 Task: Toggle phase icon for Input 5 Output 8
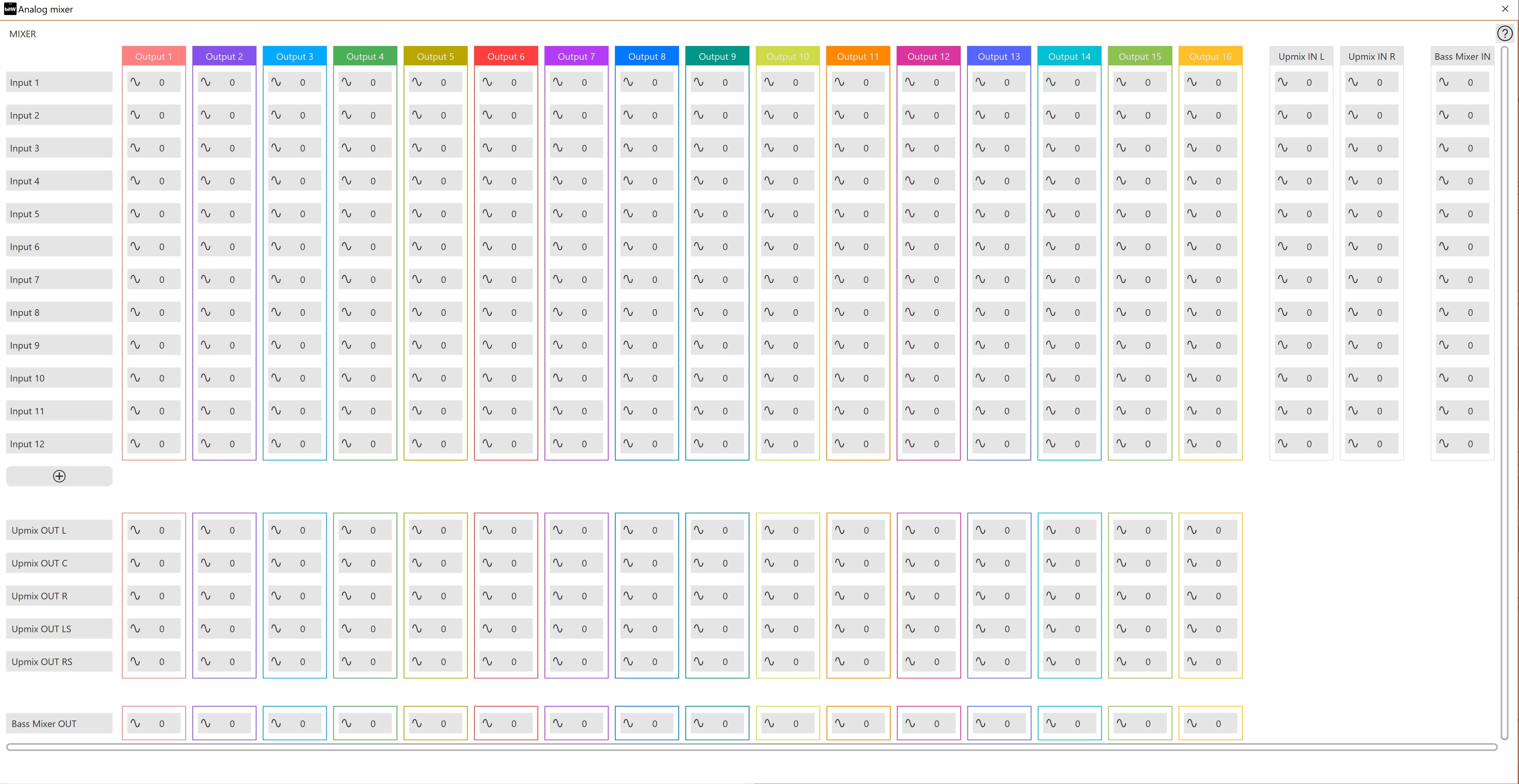click(x=628, y=214)
